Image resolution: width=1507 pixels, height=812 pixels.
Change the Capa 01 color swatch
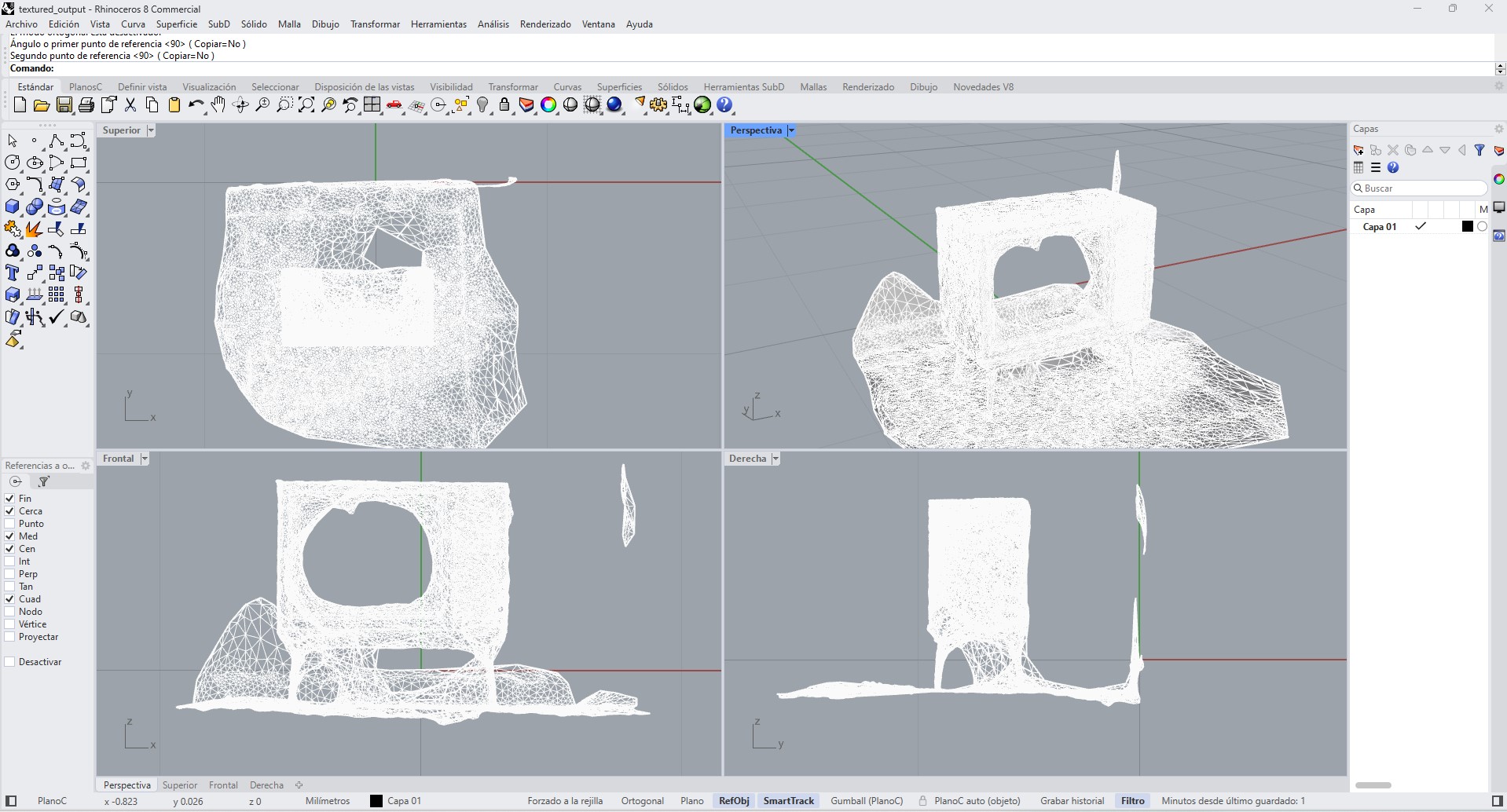pos(1466,226)
